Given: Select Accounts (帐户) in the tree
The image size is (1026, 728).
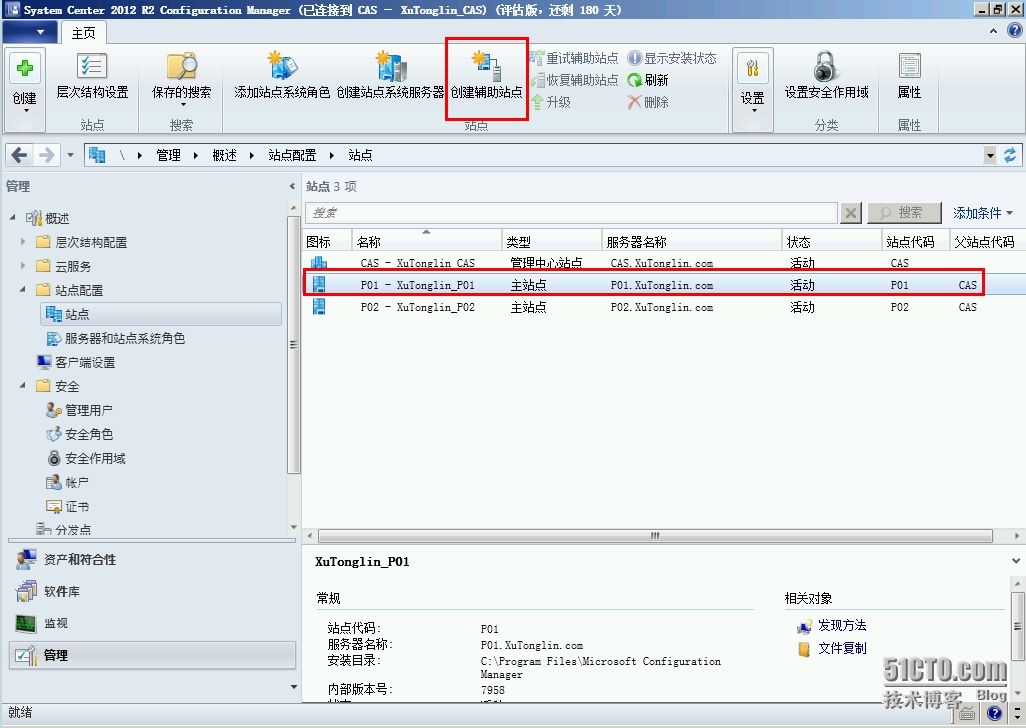Looking at the screenshot, I should [67, 482].
